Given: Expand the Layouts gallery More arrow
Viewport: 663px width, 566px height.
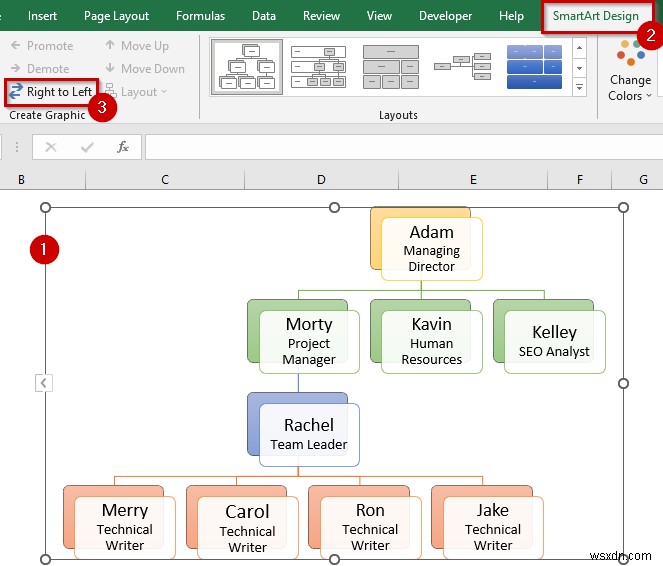Looking at the screenshot, I should pos(580,87).
